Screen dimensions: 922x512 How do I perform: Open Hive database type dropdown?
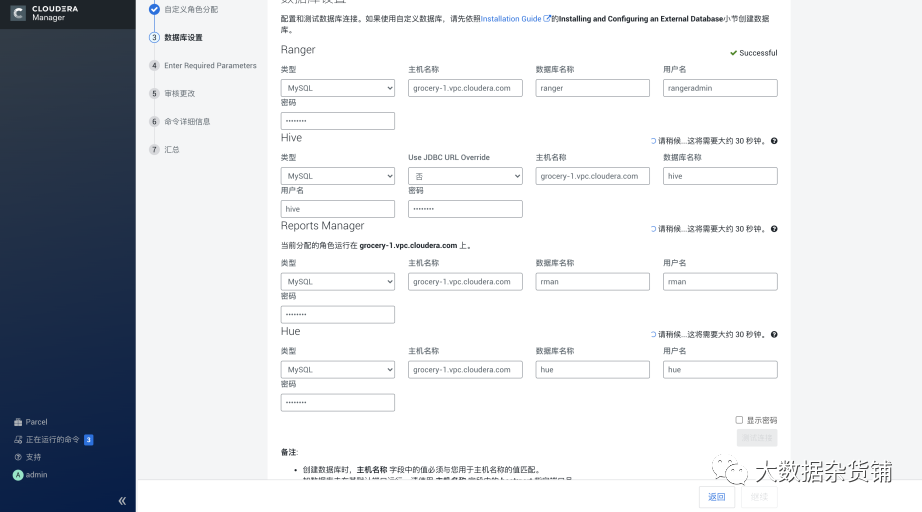point(338,176)
